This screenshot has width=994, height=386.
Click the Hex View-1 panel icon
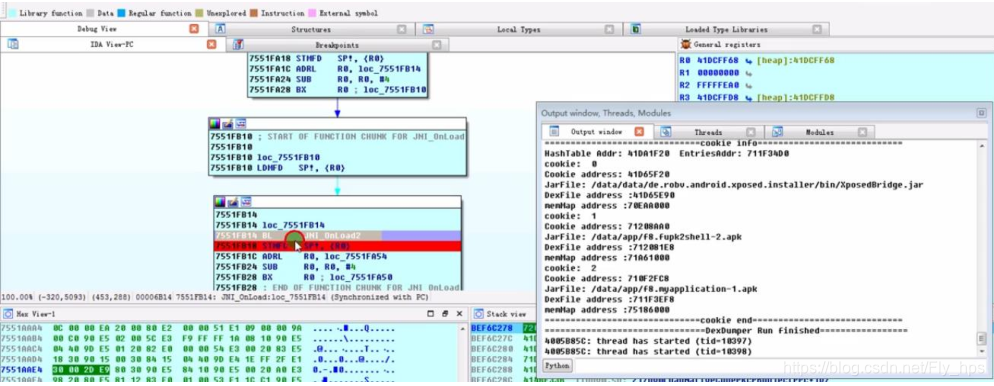[x=8, y=314]
